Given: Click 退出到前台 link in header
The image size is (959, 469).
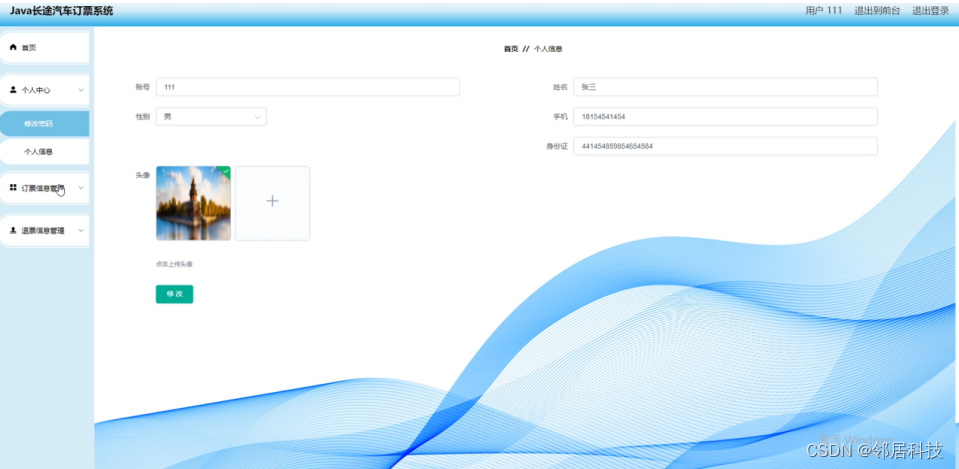Looking at the screenshot, I should (877, 10).
